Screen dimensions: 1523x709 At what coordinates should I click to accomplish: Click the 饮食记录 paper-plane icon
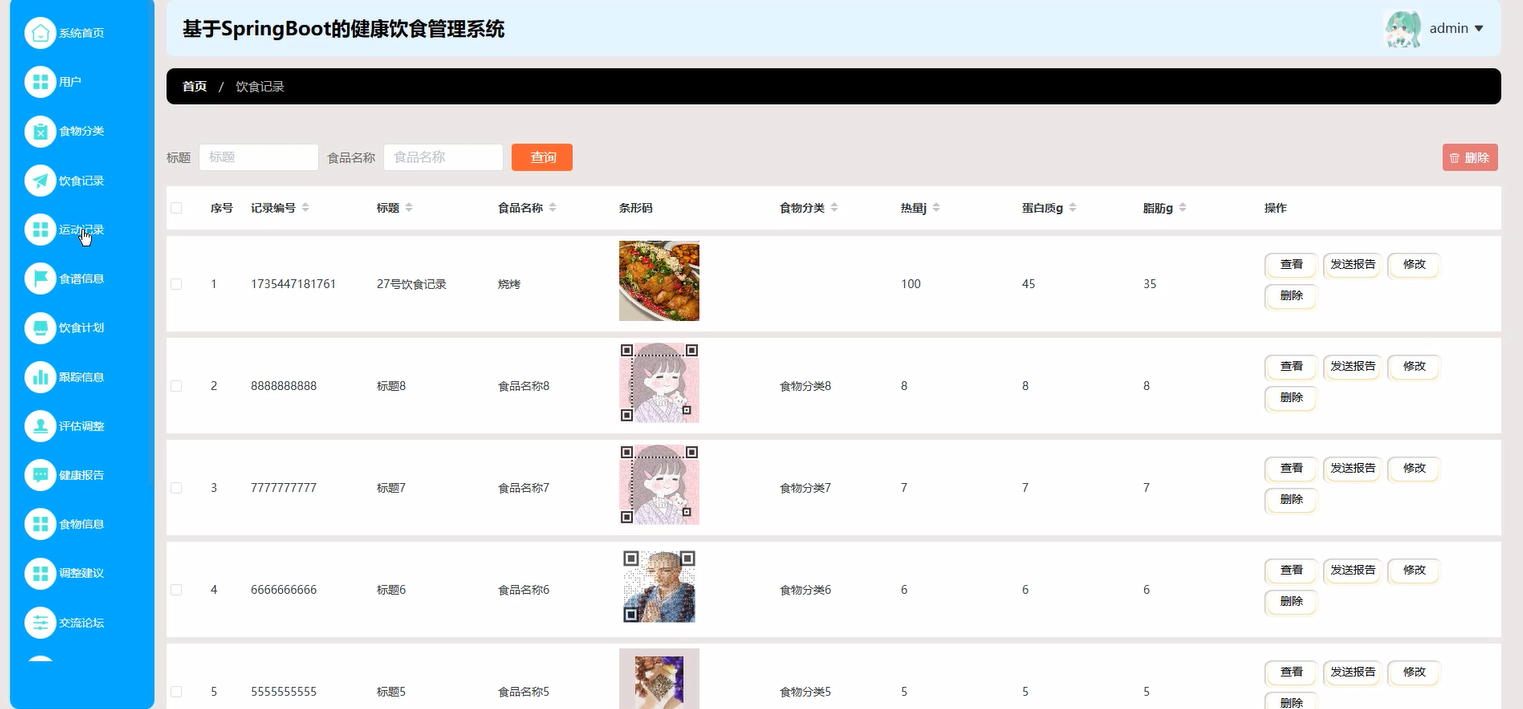40,180
